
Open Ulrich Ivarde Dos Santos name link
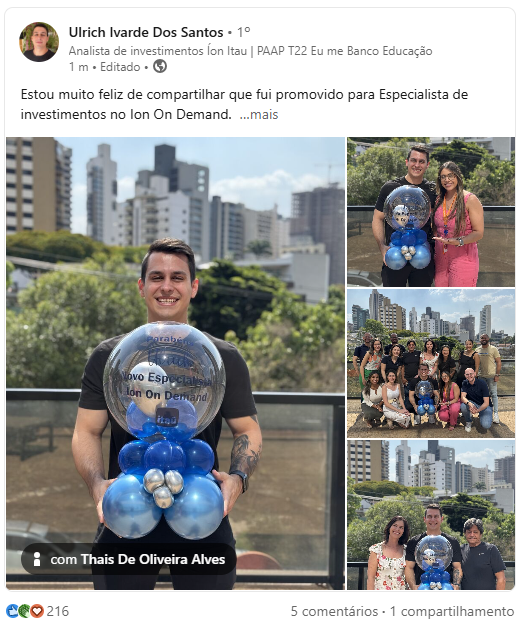pyautogui.click(x=146, y=32)
